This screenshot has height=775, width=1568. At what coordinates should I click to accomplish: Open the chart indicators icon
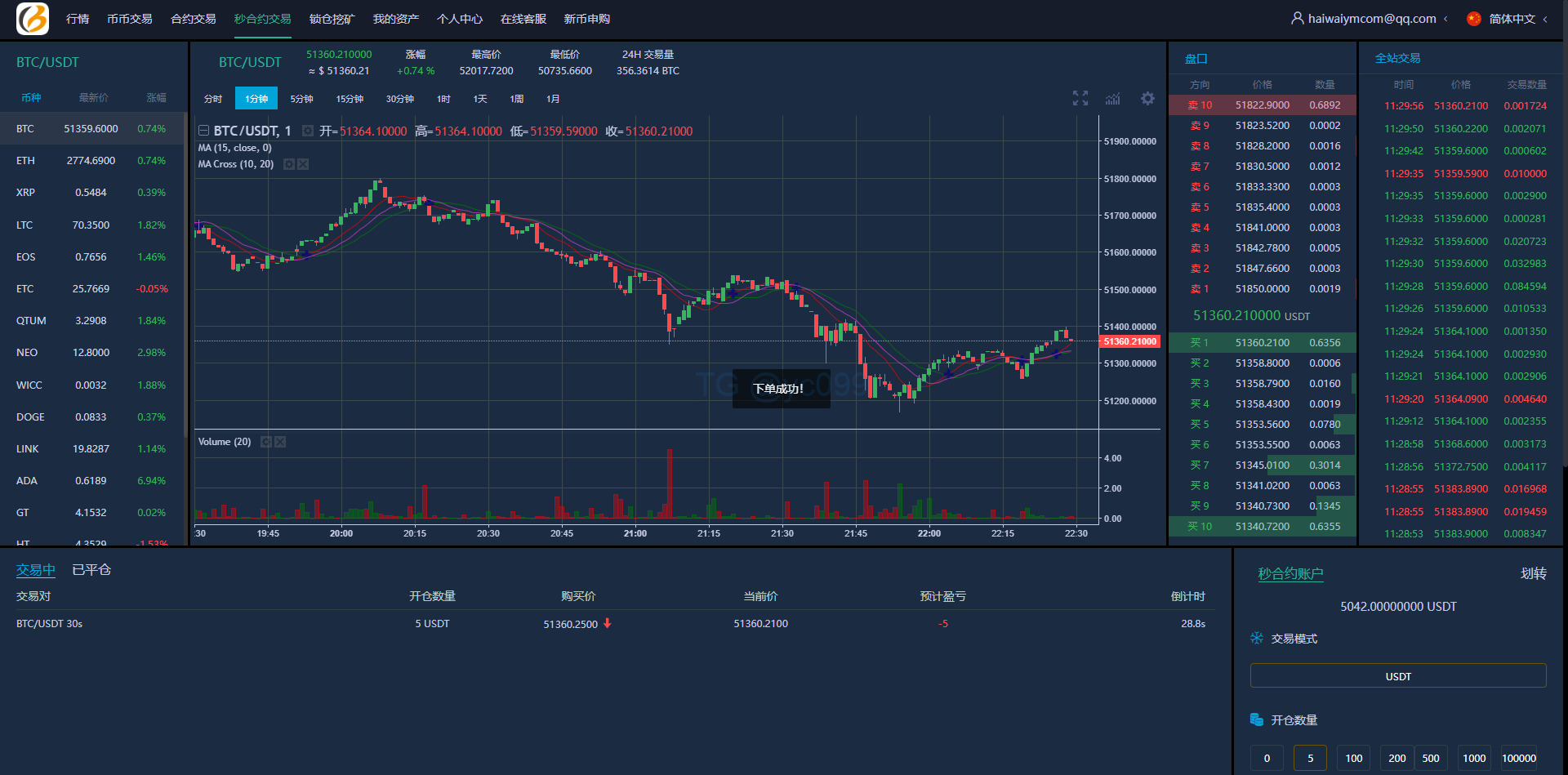point(1113,99)
